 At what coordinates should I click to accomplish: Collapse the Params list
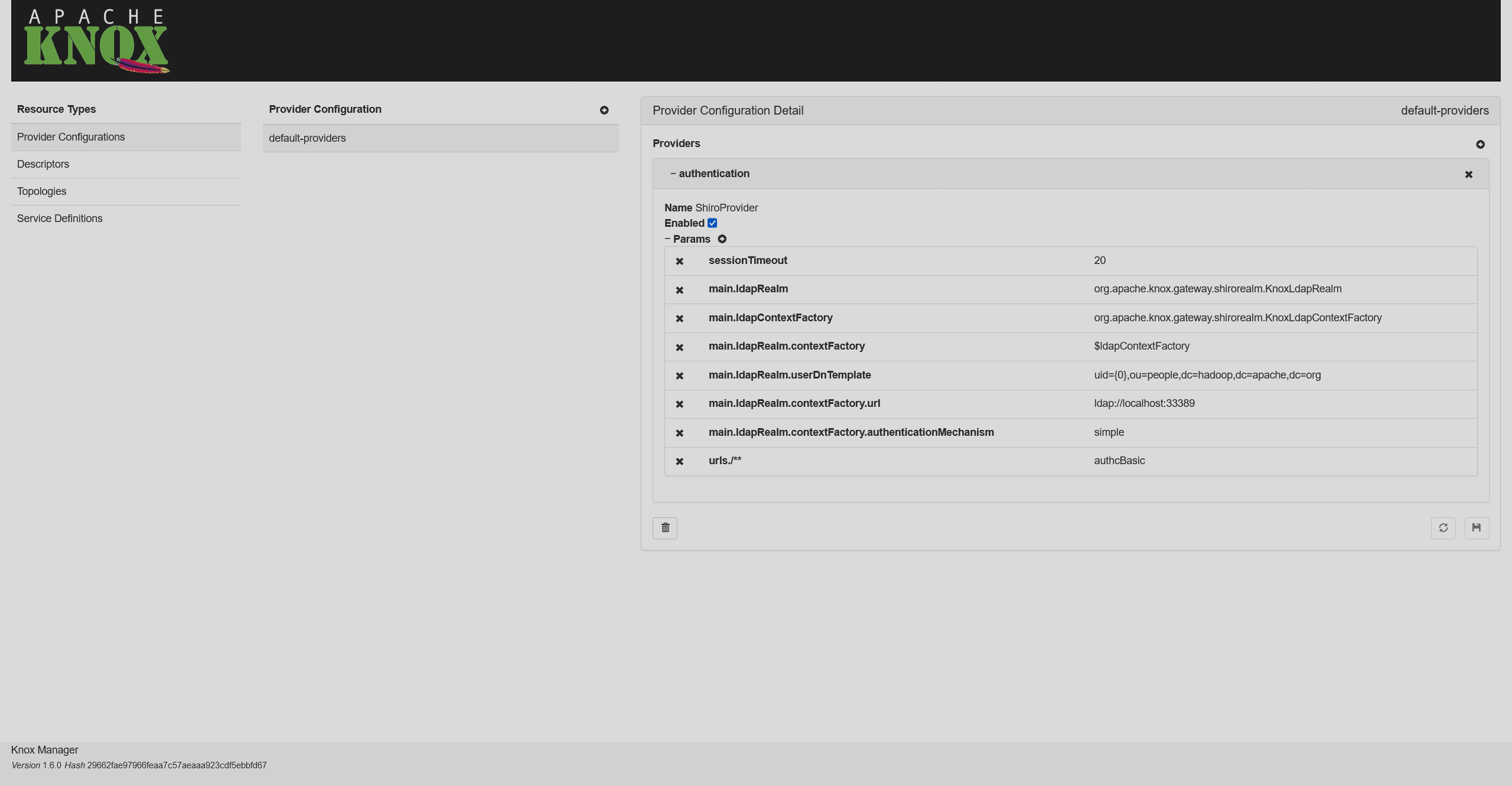pyautogui.click(x=687, y=239)
